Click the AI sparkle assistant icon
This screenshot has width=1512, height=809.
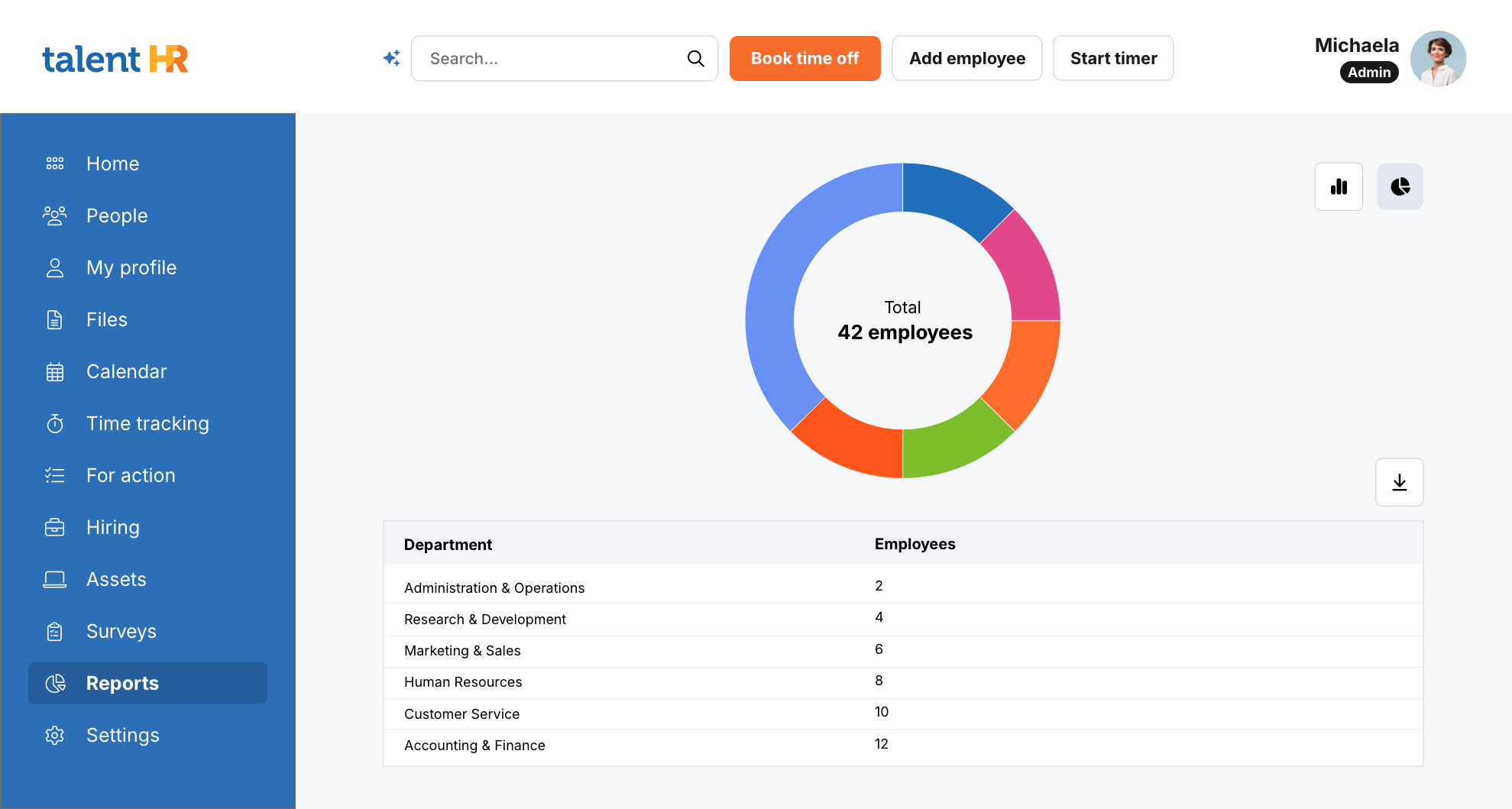392,58
